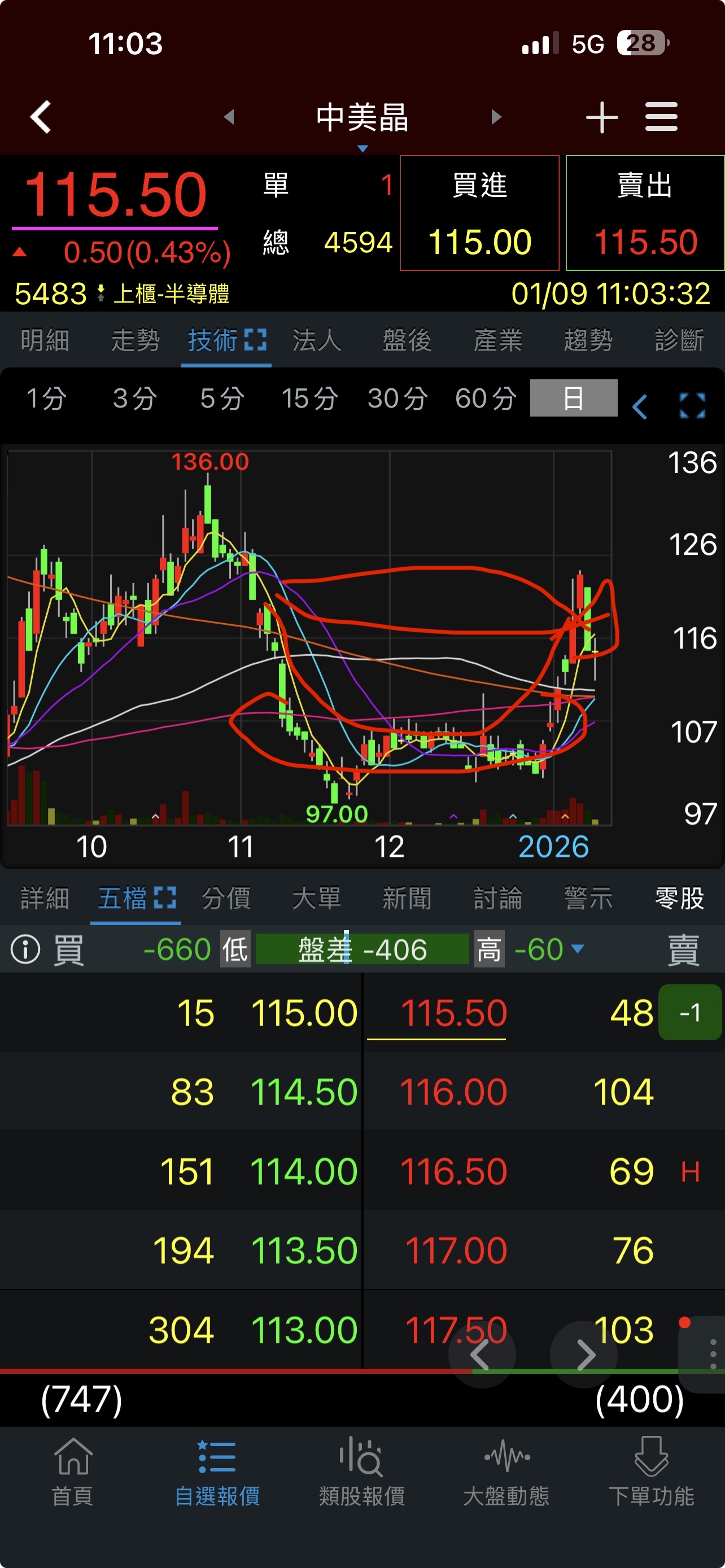Open the 產業 tab
This screenshot has height=1568, width=725.
[x=498, y=340]
